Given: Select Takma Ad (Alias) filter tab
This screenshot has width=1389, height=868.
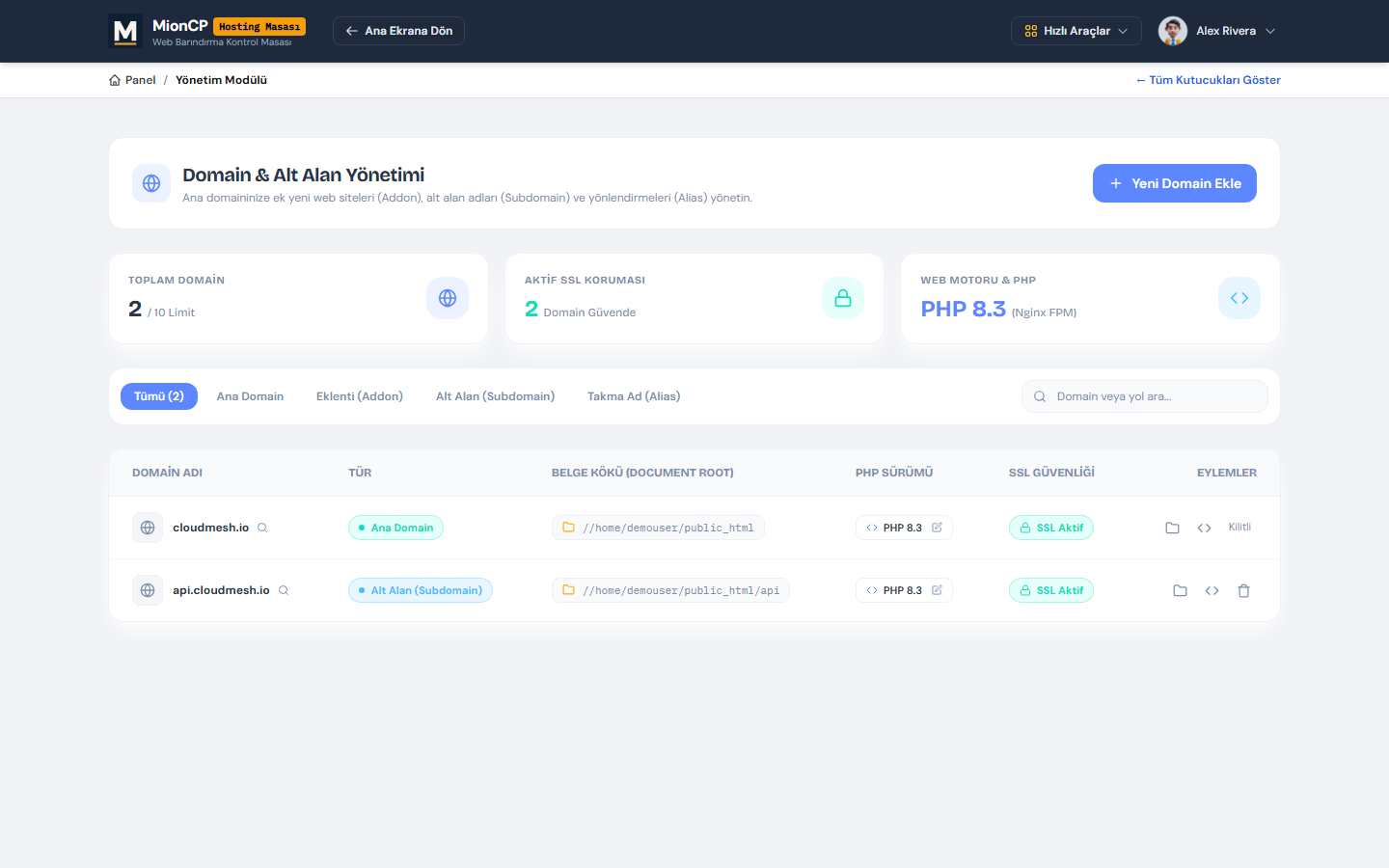Looking at the screenshot, I should click(634, 396).
